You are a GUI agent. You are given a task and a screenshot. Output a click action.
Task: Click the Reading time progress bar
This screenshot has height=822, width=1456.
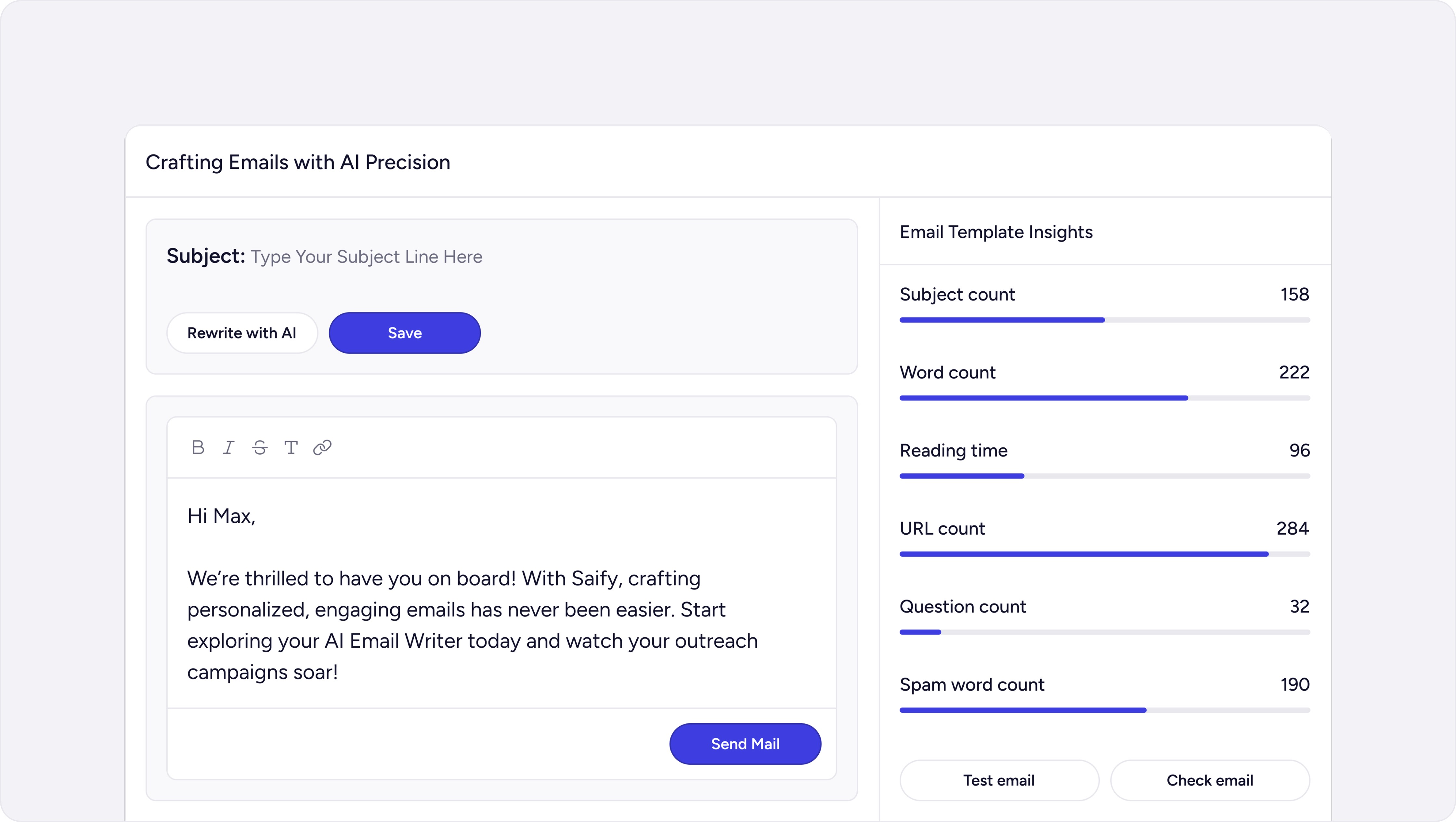[1104, 476]
